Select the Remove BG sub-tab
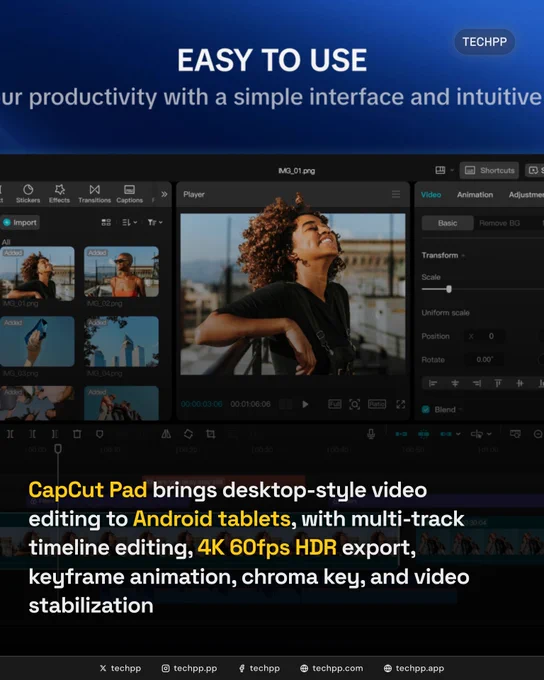This screenshot has height=680, width=544. [x=499, y=223]
